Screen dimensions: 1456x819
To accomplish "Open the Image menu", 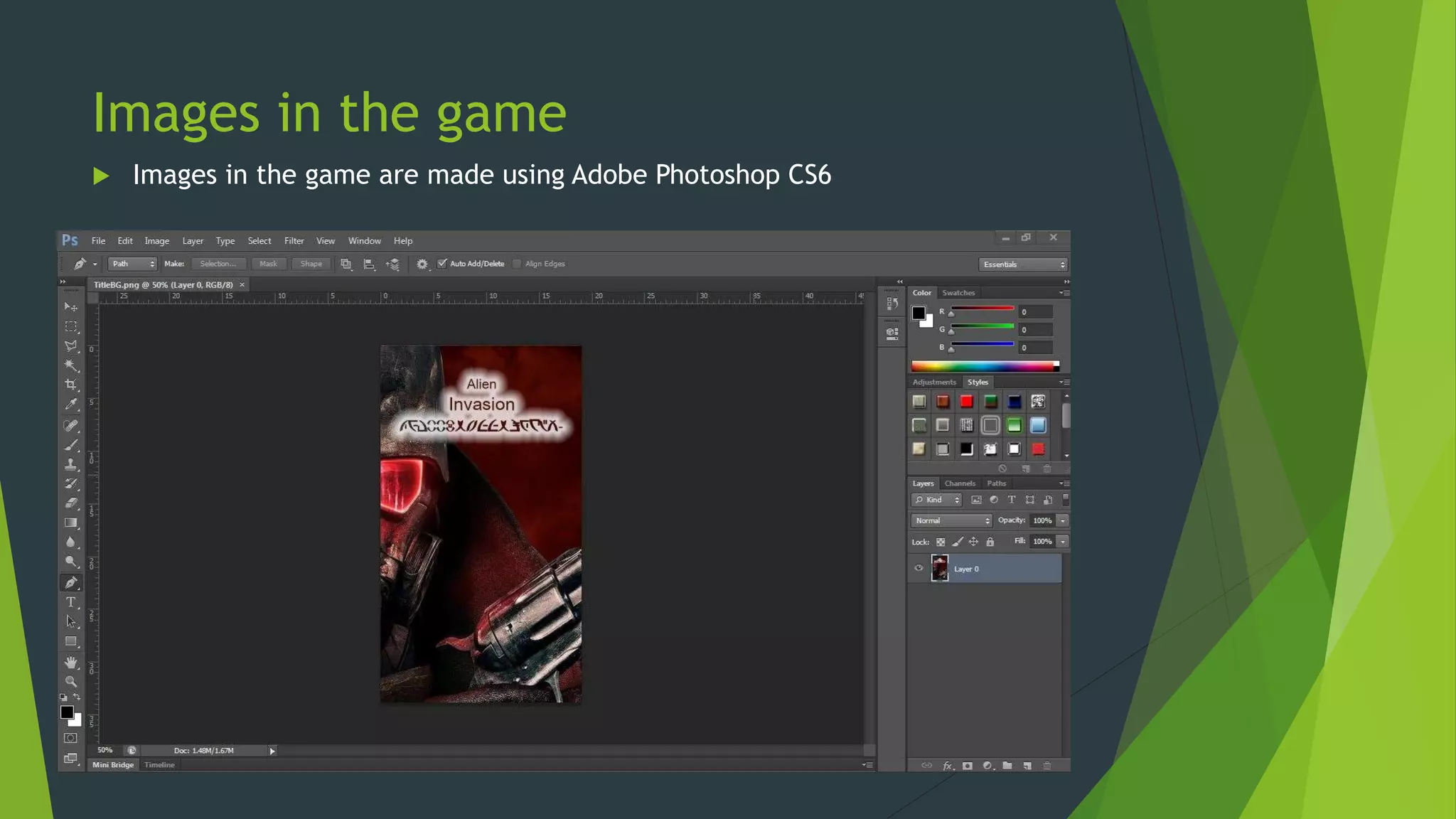I will (x=157, y=241).
